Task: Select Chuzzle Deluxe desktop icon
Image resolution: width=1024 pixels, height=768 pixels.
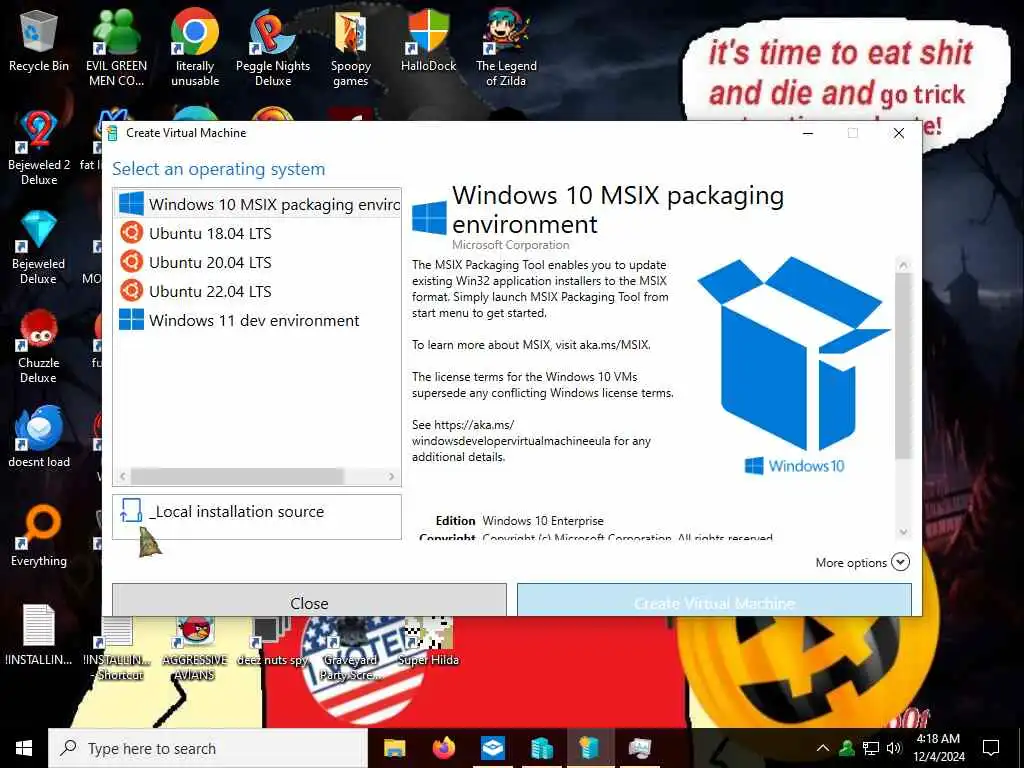Action: click(39, 346)
